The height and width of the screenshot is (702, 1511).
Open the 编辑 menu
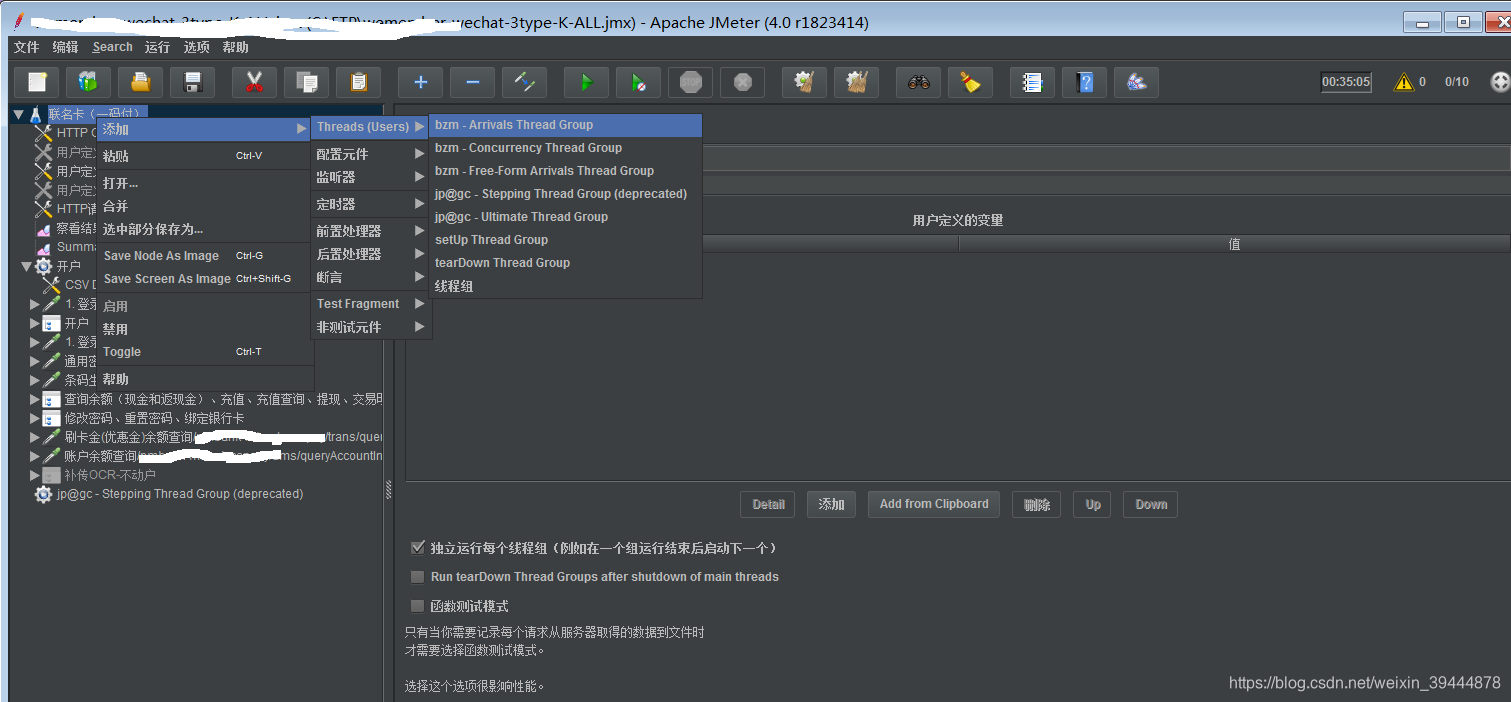66,47
